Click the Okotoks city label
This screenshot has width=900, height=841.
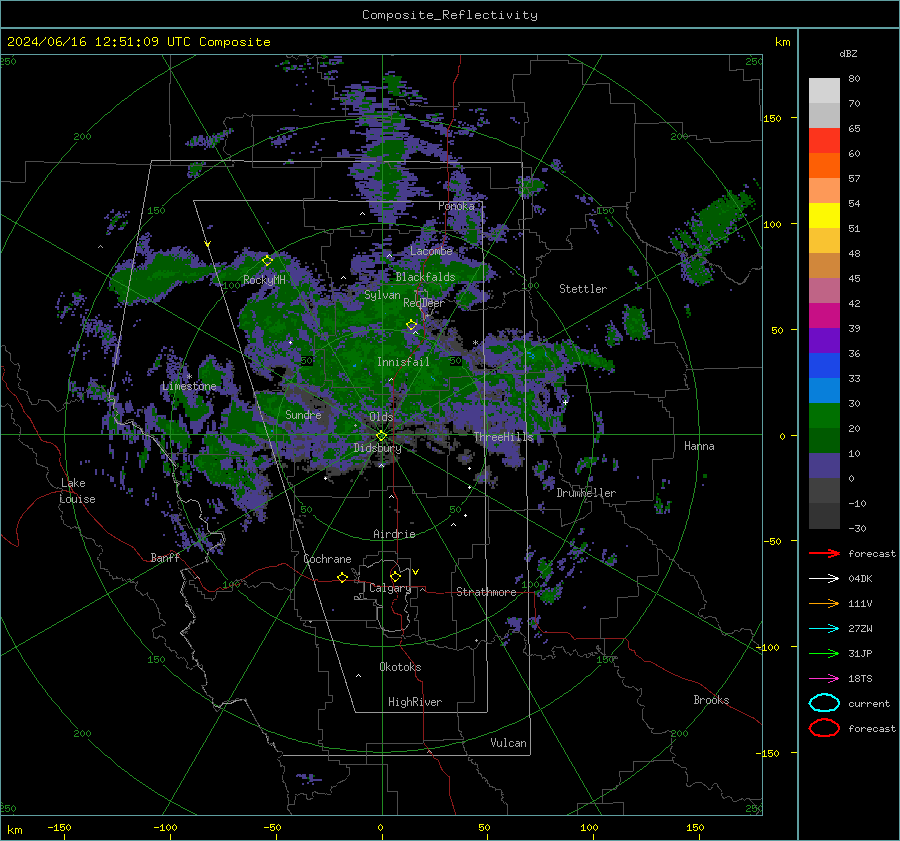[400, 667]
